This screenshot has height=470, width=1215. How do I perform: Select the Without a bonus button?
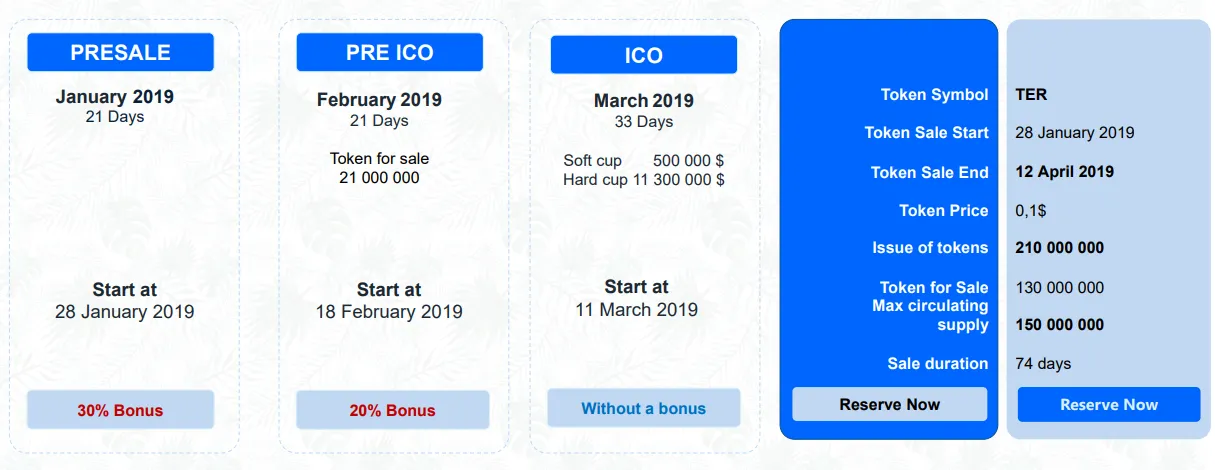pos(643,408)
